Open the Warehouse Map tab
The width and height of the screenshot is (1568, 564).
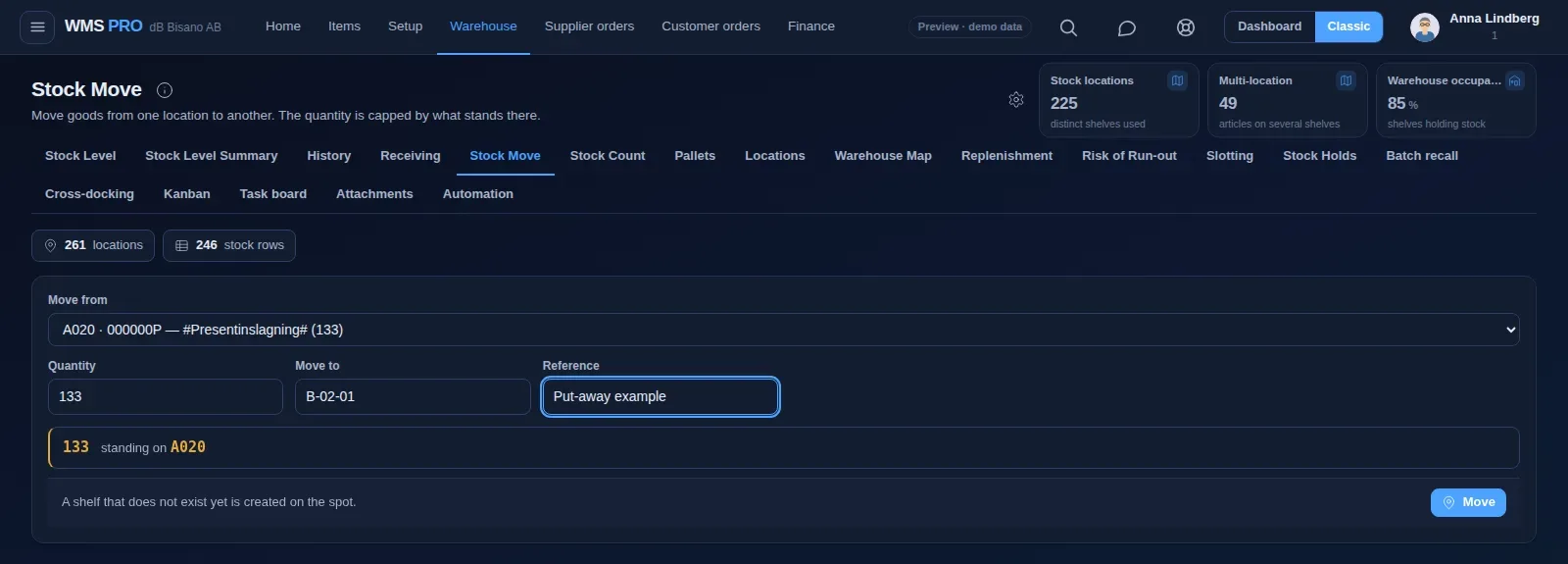pos(883,156)
